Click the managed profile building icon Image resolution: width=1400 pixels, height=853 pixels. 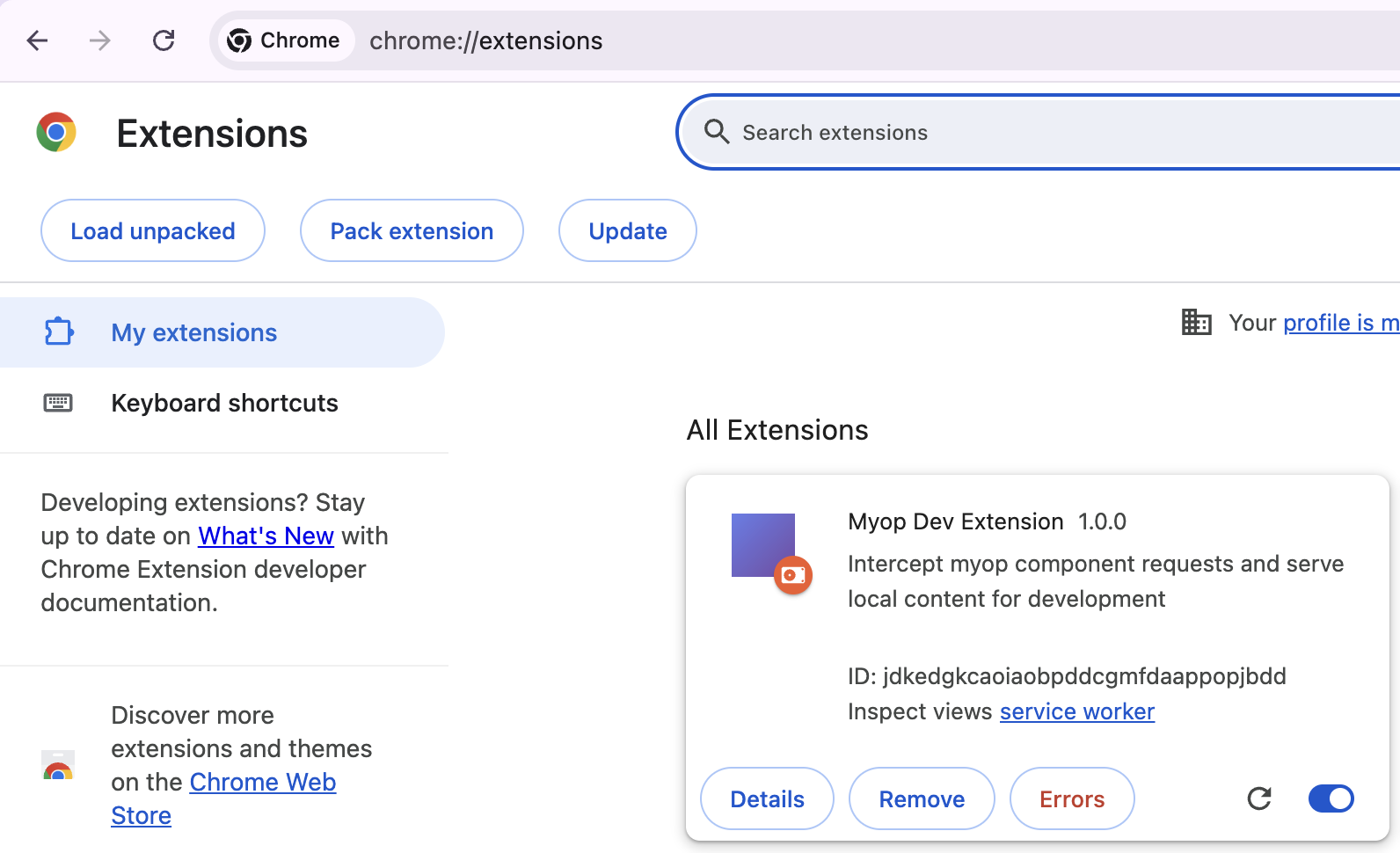coord(1196,323)
